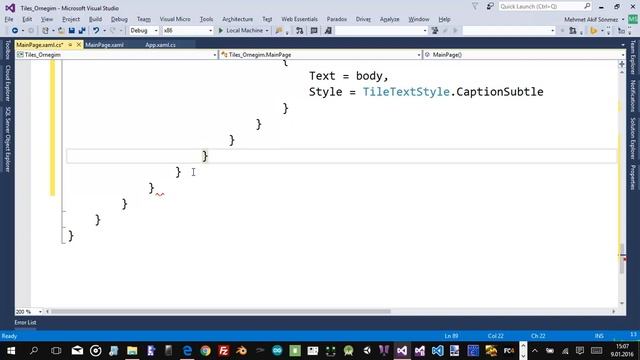This screenshot has width=640, height=360.
Task: Open the Tiles_Ornegim project scope dropdown
Action: [117, 55]
